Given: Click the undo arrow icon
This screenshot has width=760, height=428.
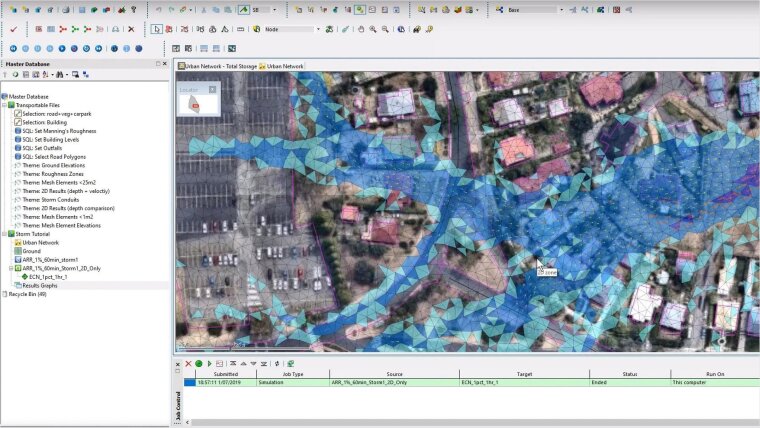Looking at the screenshot, I should [158, 9].
